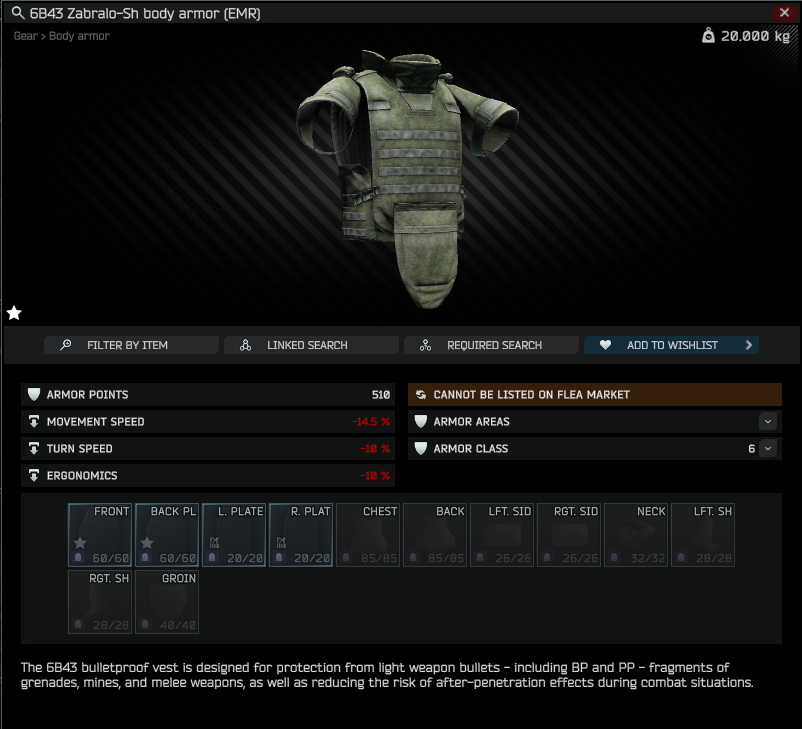Click the Linked Search nodes icon
Image resolution: width=802 pixels, height=729 pixels.
click(246, 345)
